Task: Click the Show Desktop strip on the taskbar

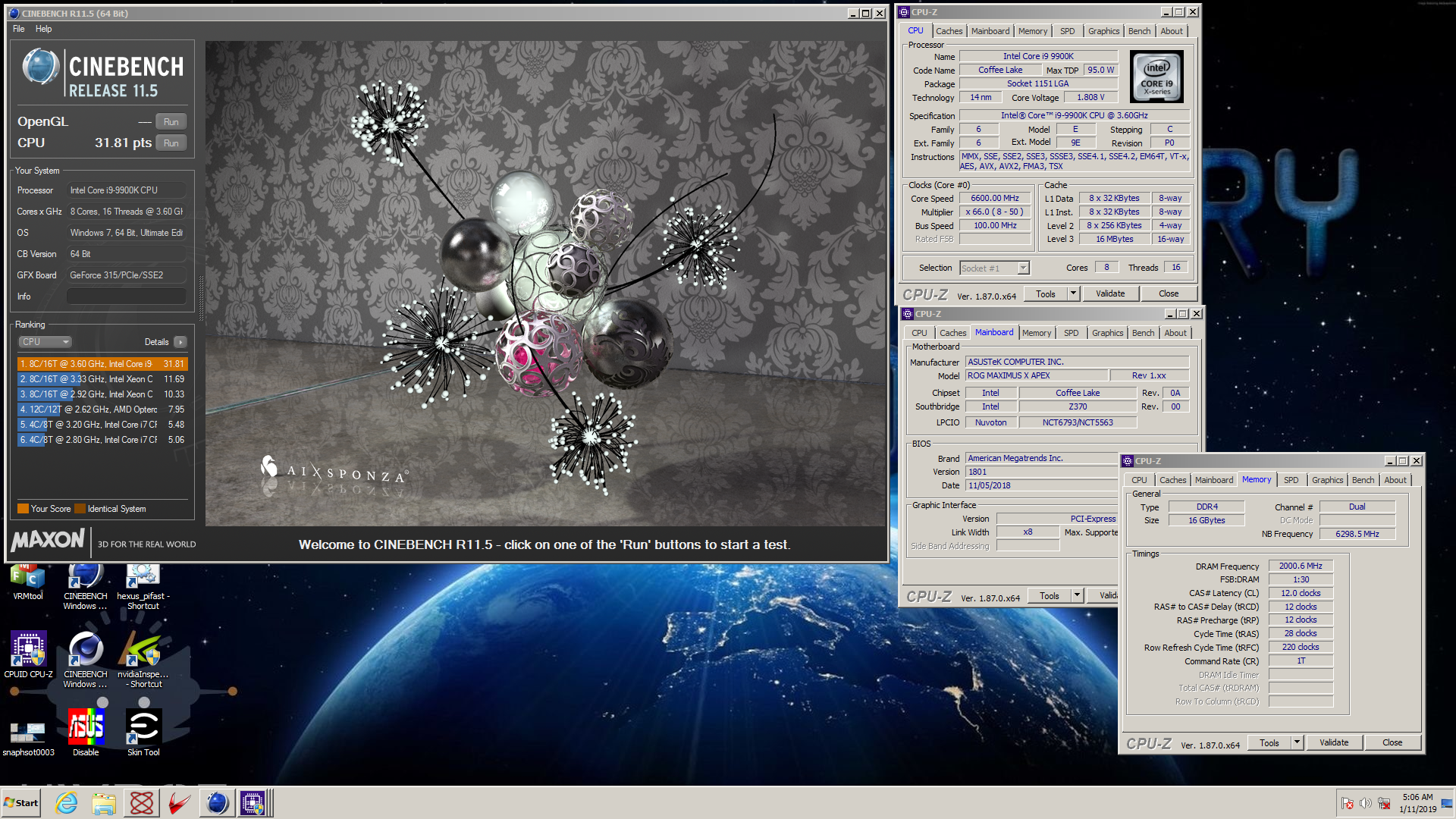Action: click(x=1448, y=803)
